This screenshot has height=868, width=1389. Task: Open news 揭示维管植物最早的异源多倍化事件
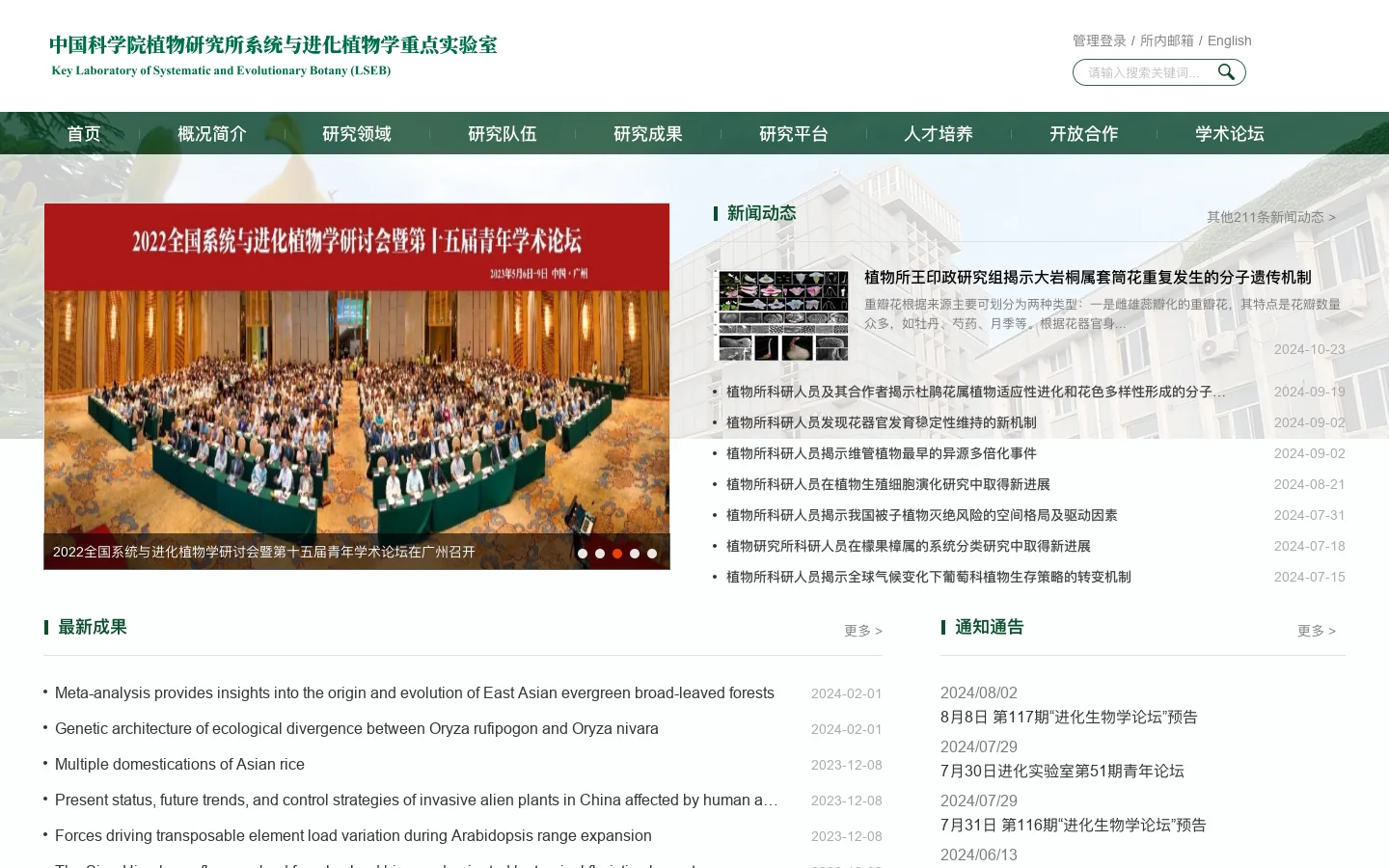click(x=882, y=453)
